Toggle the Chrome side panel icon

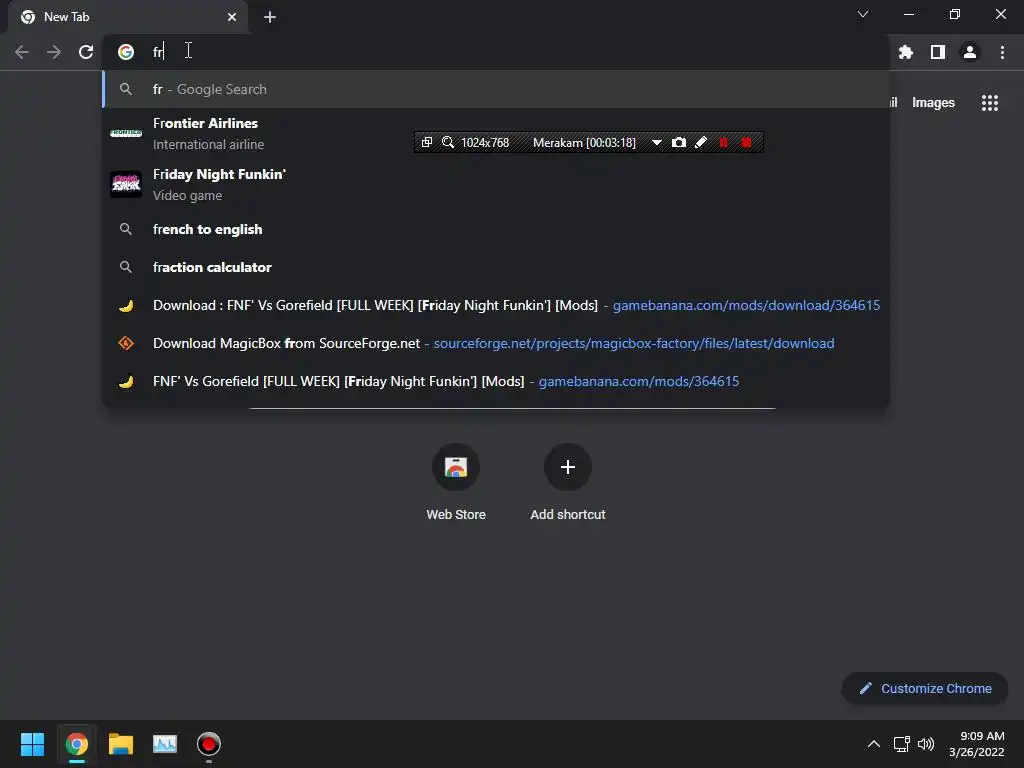click(938, 52)
